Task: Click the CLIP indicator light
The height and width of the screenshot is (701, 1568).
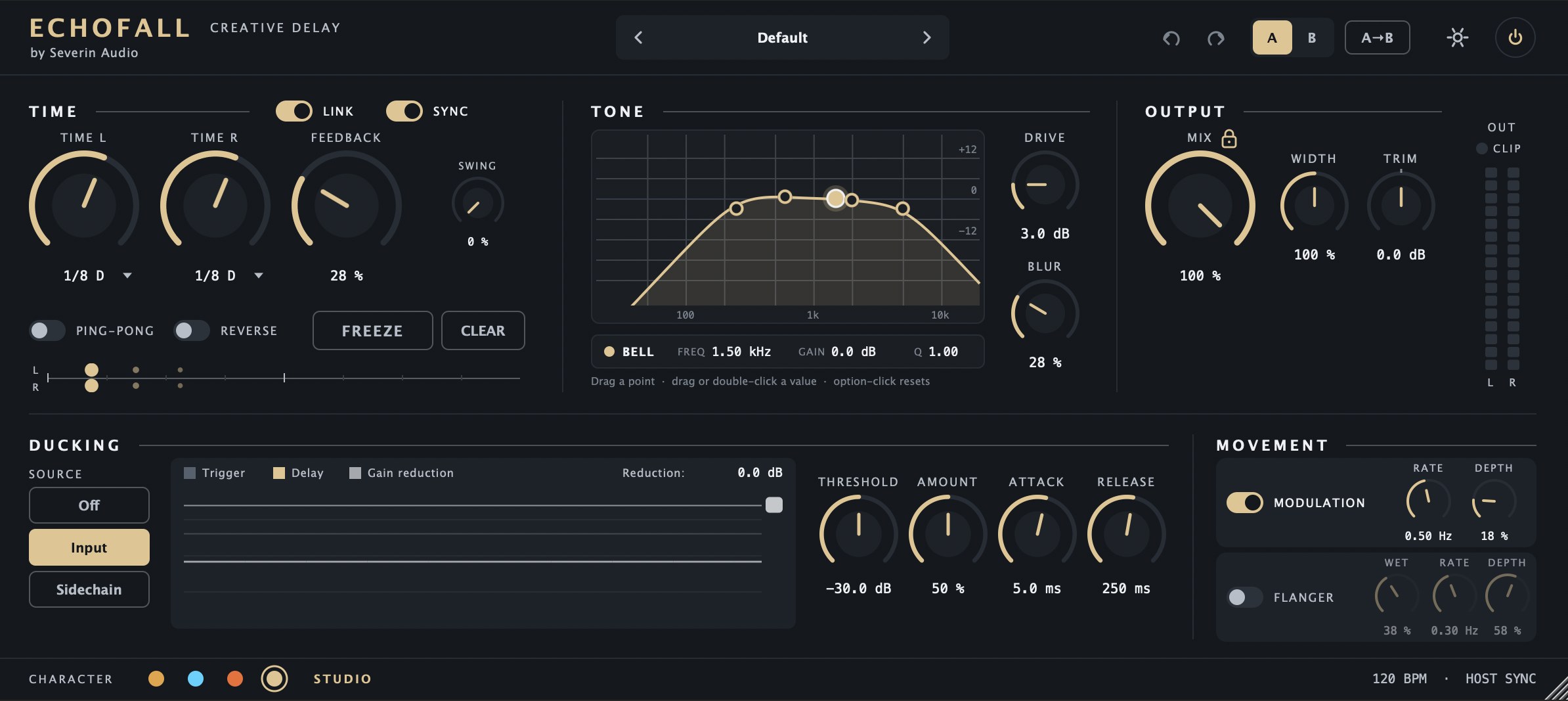Action: 1481,148
